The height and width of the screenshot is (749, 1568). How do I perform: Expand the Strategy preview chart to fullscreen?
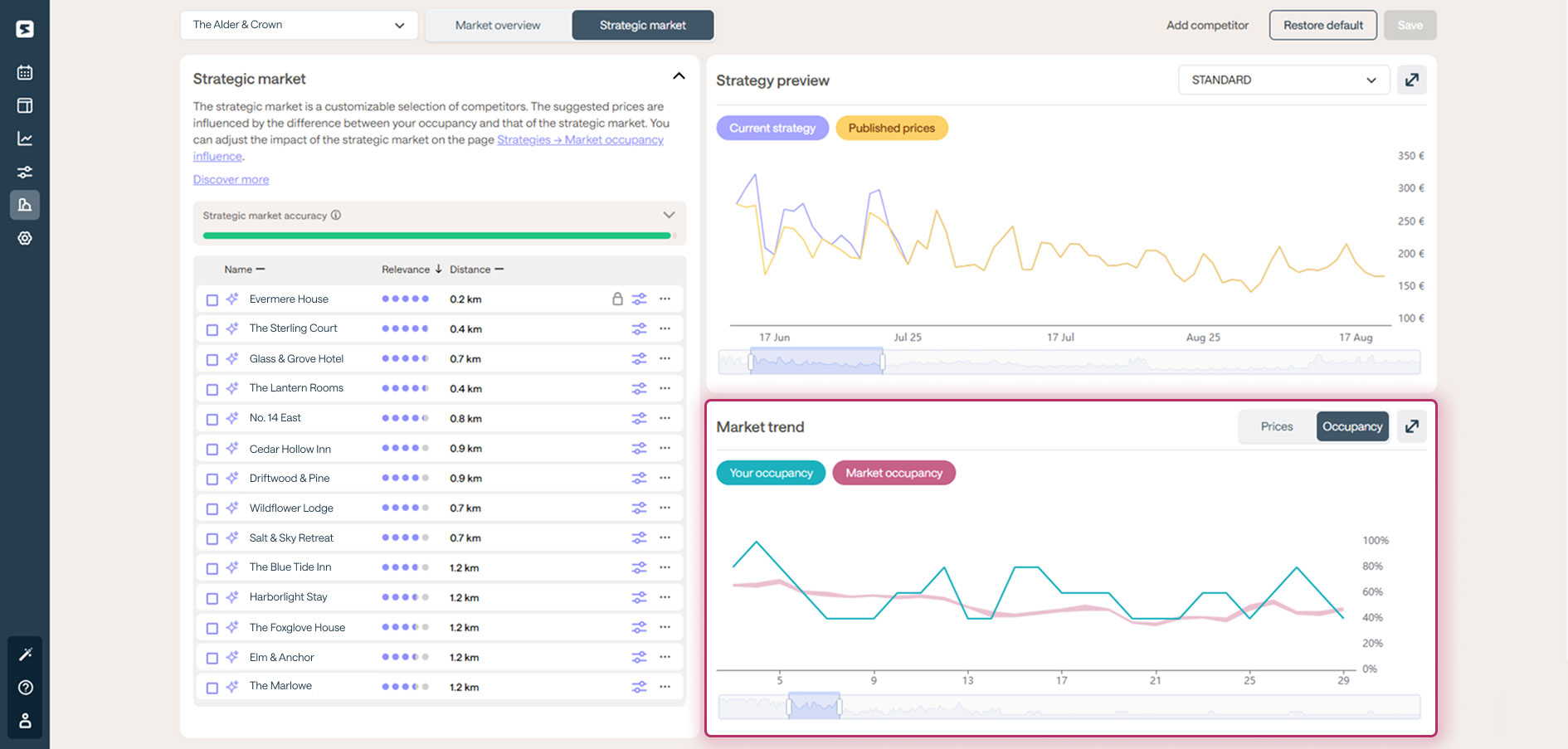[x=1411, y=80]
